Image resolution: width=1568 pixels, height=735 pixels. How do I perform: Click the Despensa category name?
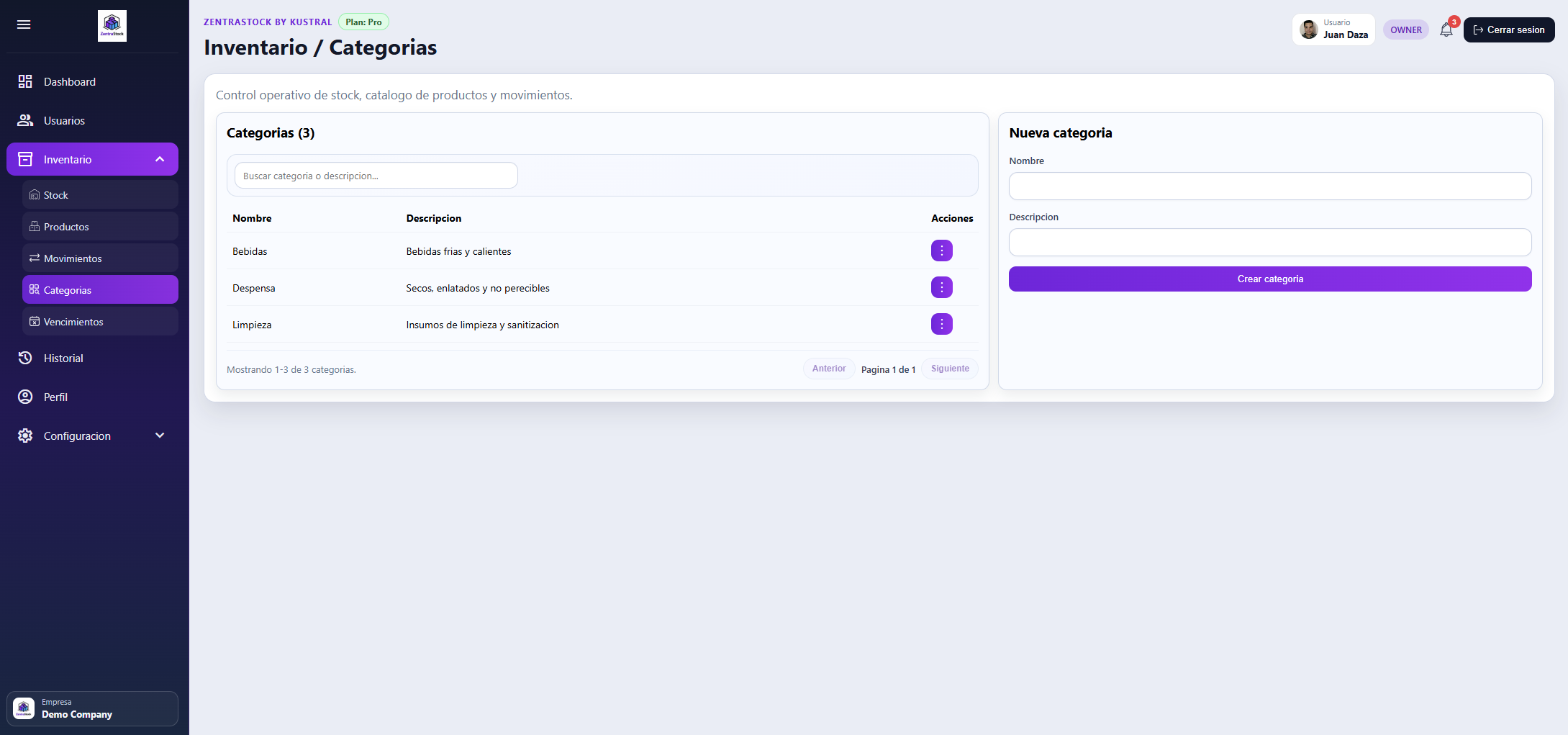coord(254,289)
